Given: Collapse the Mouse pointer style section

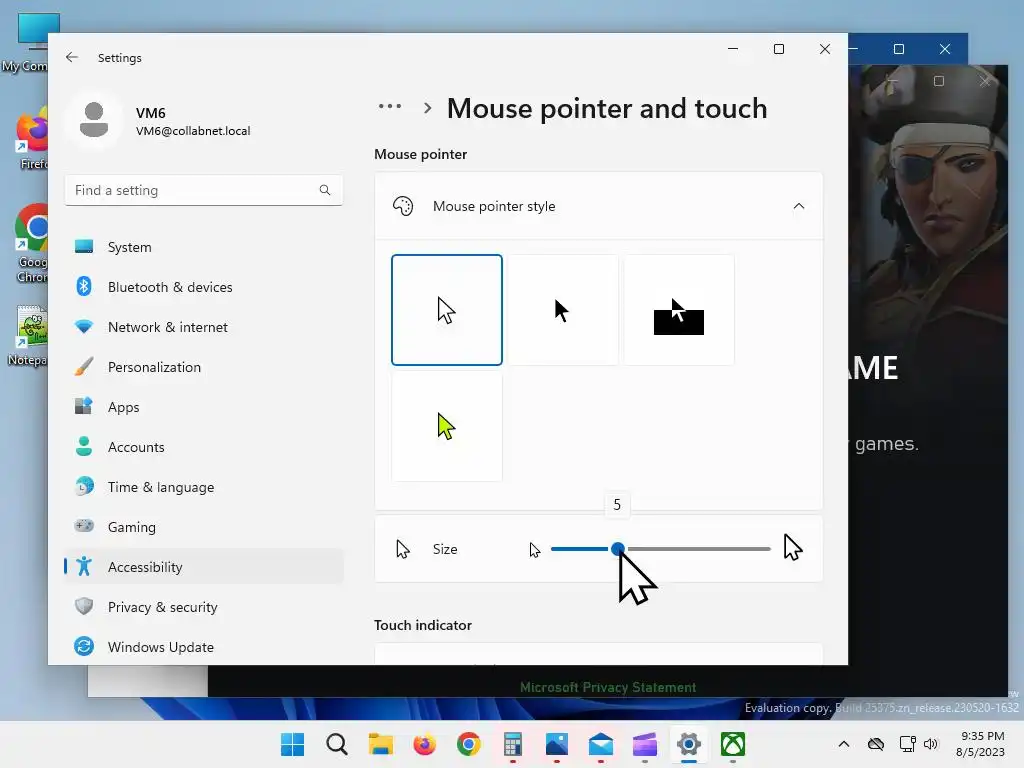Looking at the screenshot, I should pyautogui.click(x=799, y=206).
